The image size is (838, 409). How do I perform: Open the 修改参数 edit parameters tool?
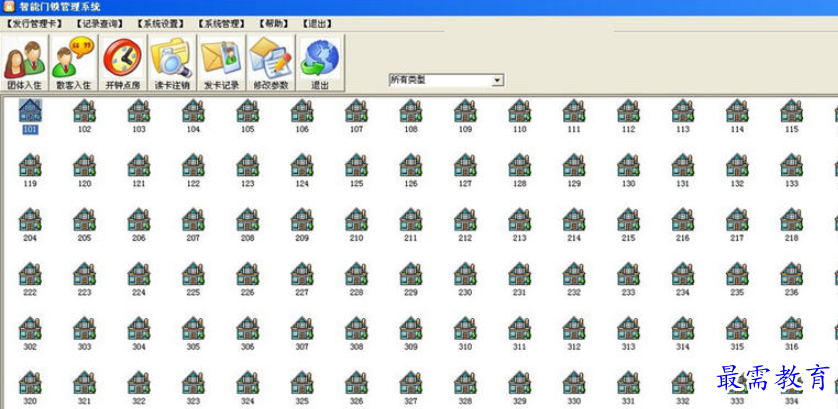coord(270,64)
